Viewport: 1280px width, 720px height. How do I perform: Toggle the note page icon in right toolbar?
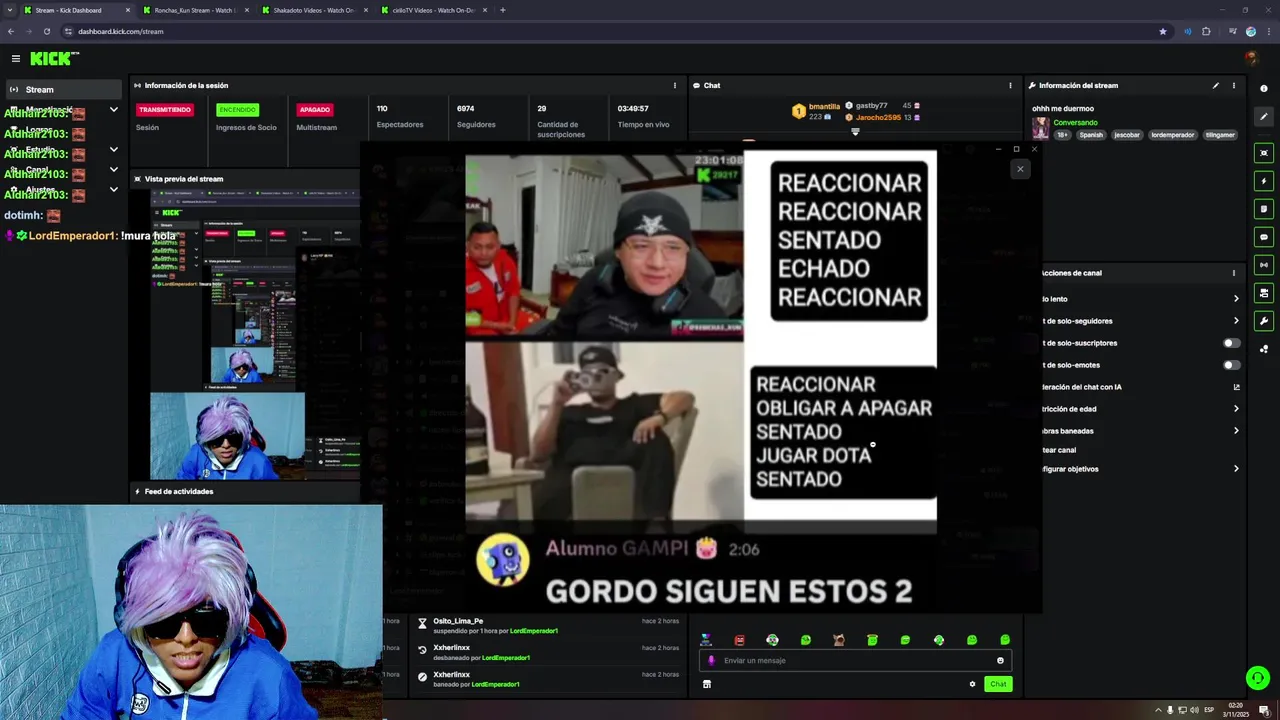pyautogui.click(x=1264, y=209)
